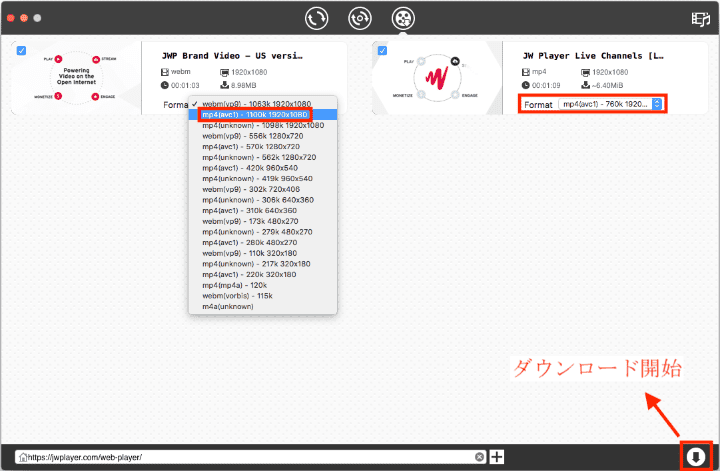Image resolution: width=720 pixels, height=471 pixels.
Task: Click the second video's 1920x1080 resolution text
Action: click(610, 72)
